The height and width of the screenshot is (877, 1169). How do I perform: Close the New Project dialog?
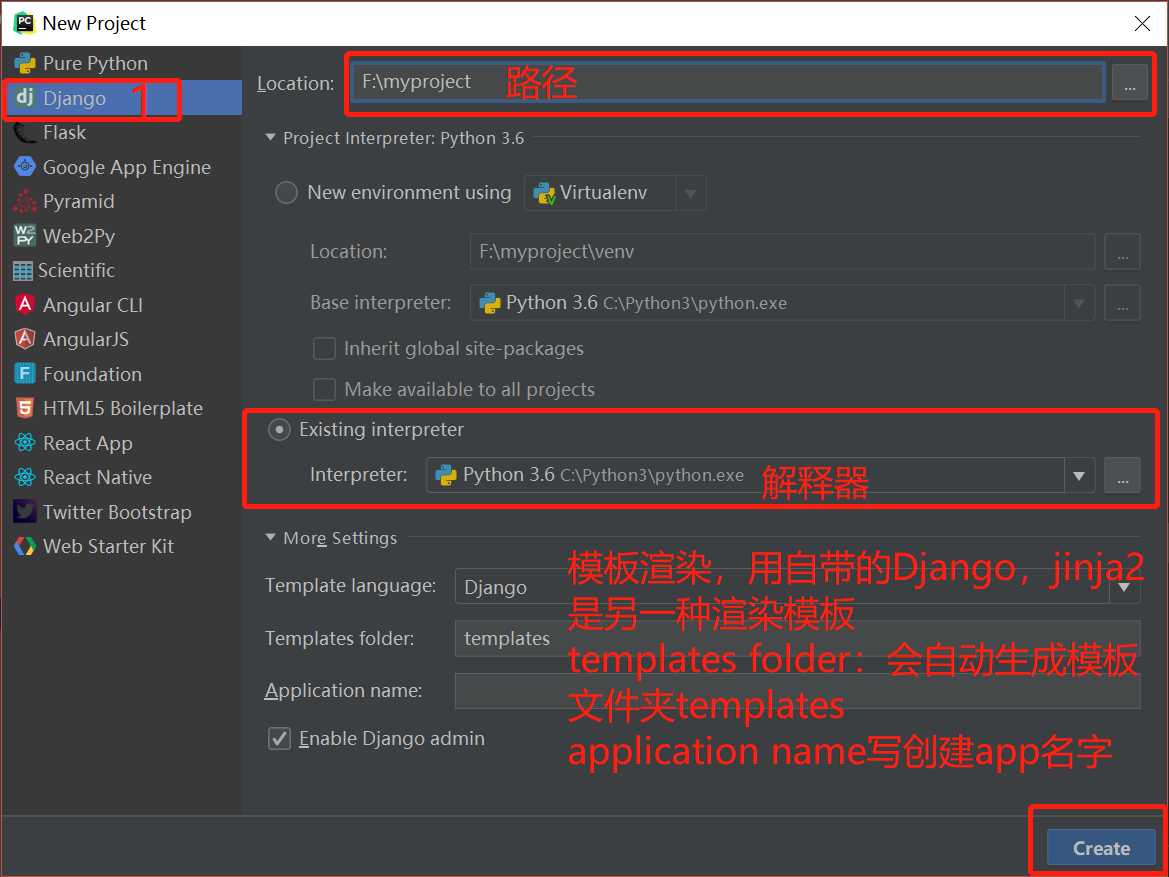point(1141,23)
